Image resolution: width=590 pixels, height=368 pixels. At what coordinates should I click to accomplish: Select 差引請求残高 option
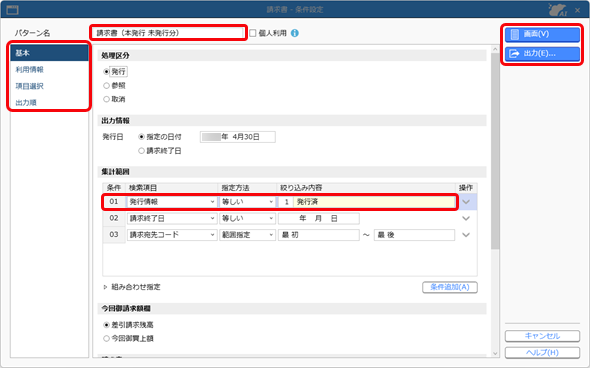(106, 325)
